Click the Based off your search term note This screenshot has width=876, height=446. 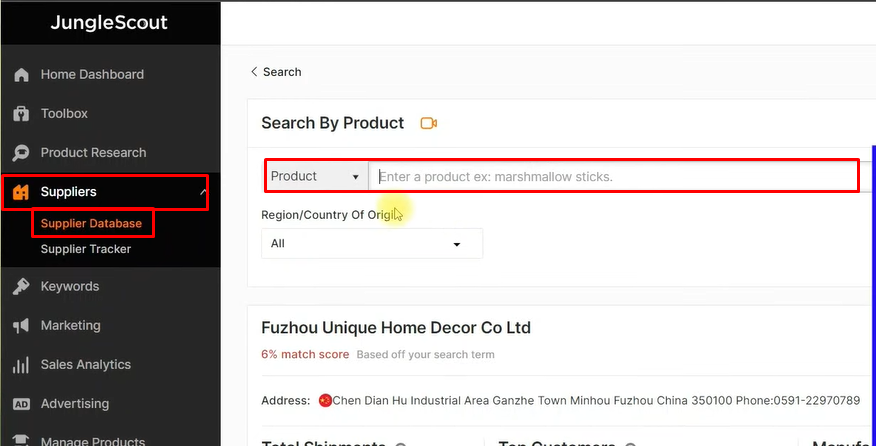pos(425,354)
